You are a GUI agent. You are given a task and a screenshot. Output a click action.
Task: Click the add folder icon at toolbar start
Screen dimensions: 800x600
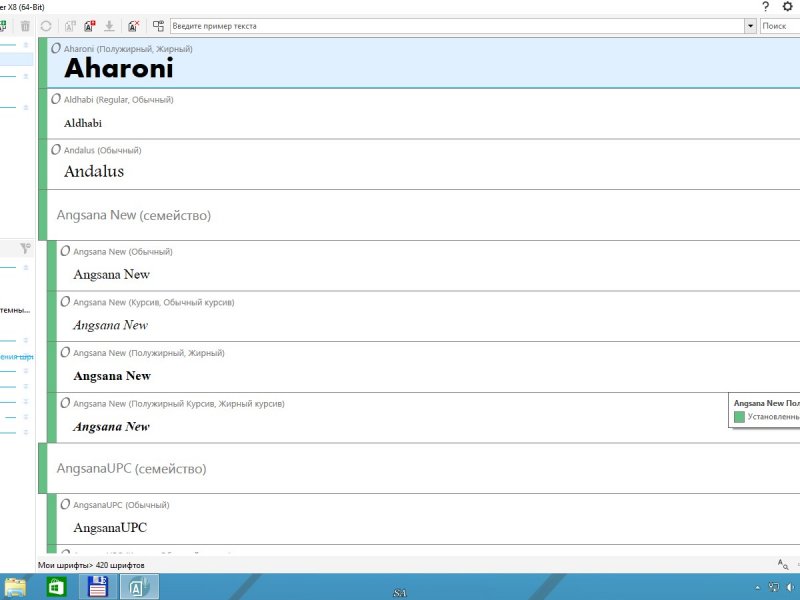(x=3, y=26)
